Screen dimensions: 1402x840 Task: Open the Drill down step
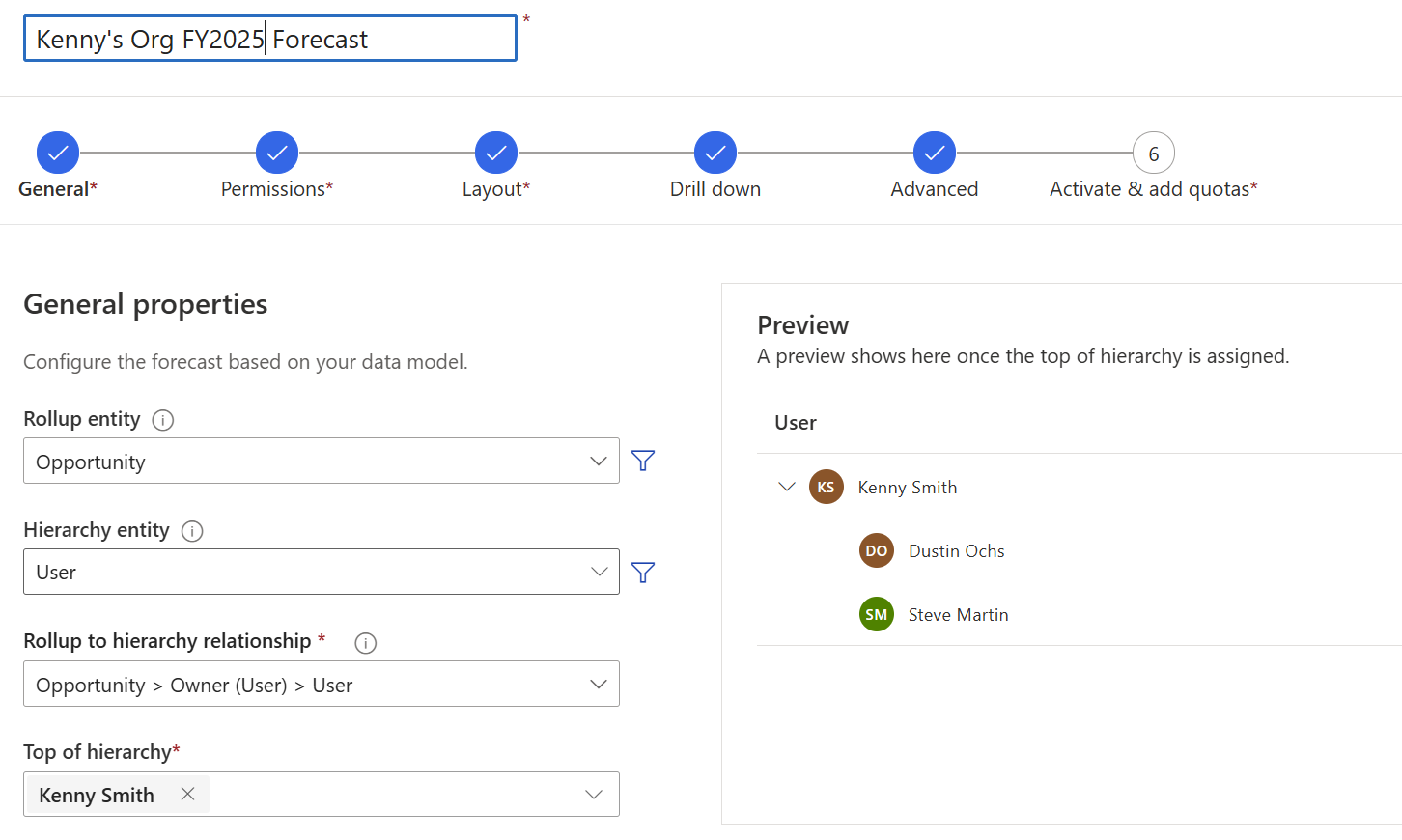715,153
